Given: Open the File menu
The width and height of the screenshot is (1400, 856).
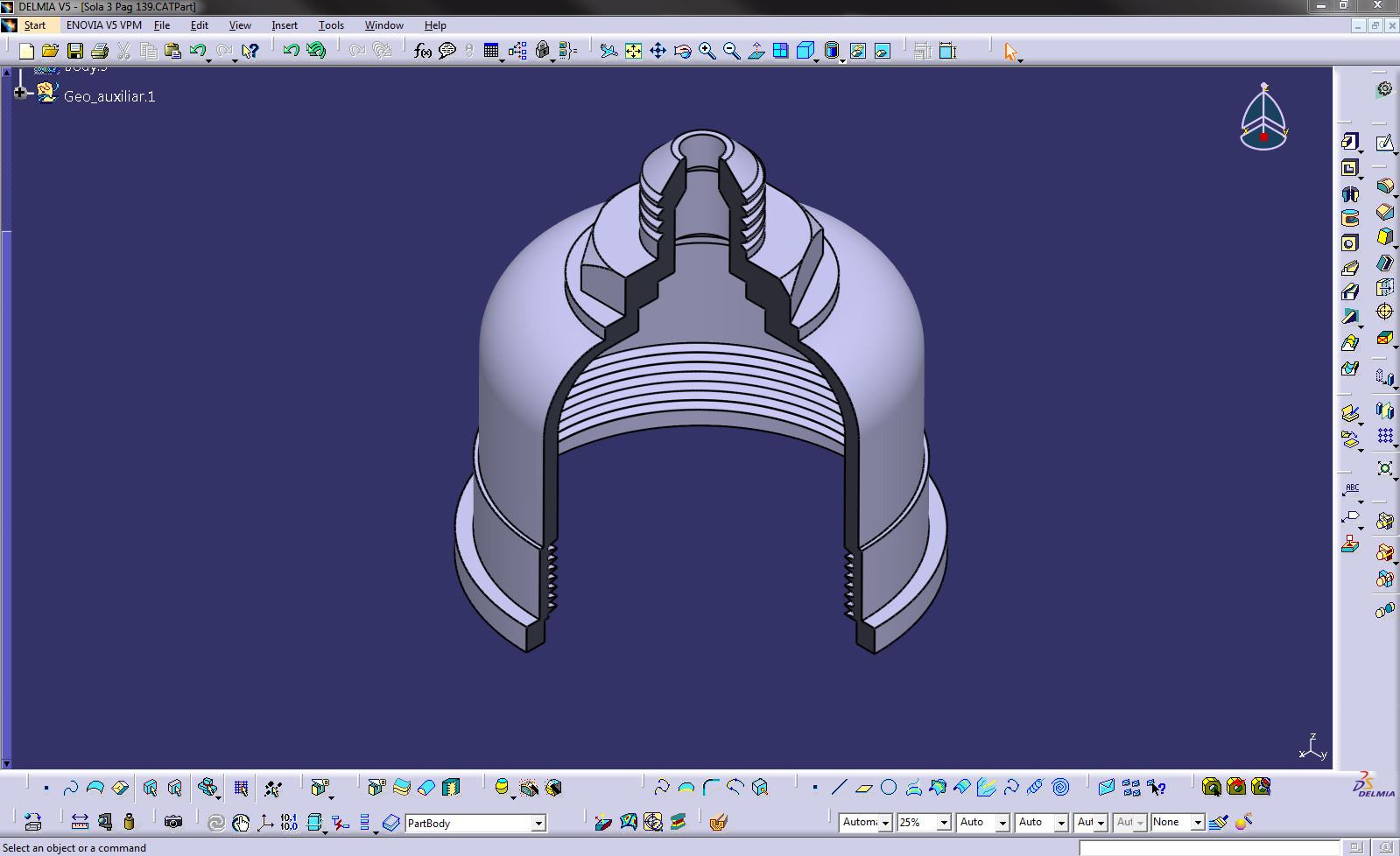Looking at the screenshot, I should coord(162,25).
